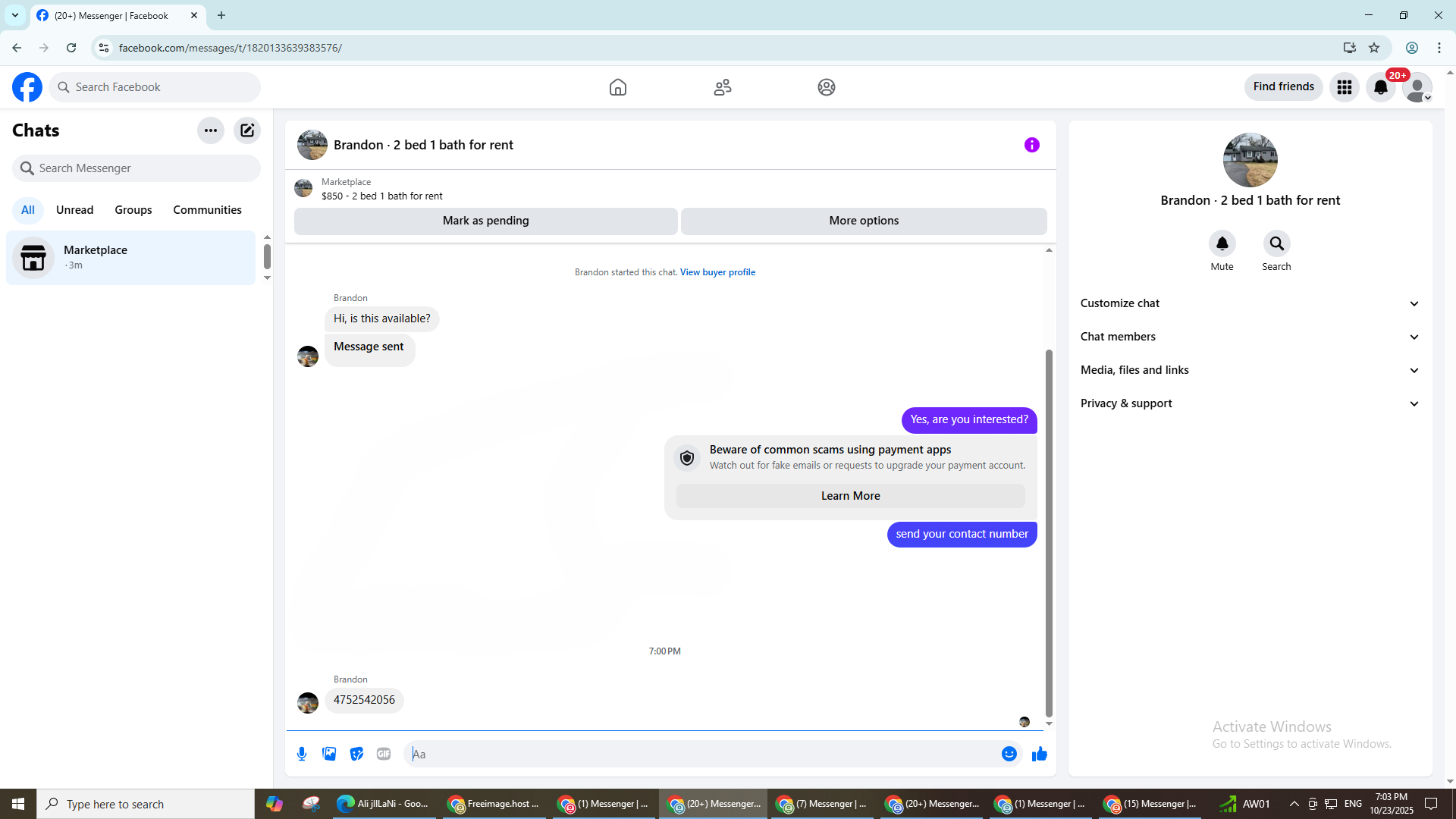
Task: Click the new message compose icon
Action: [247, 130]
